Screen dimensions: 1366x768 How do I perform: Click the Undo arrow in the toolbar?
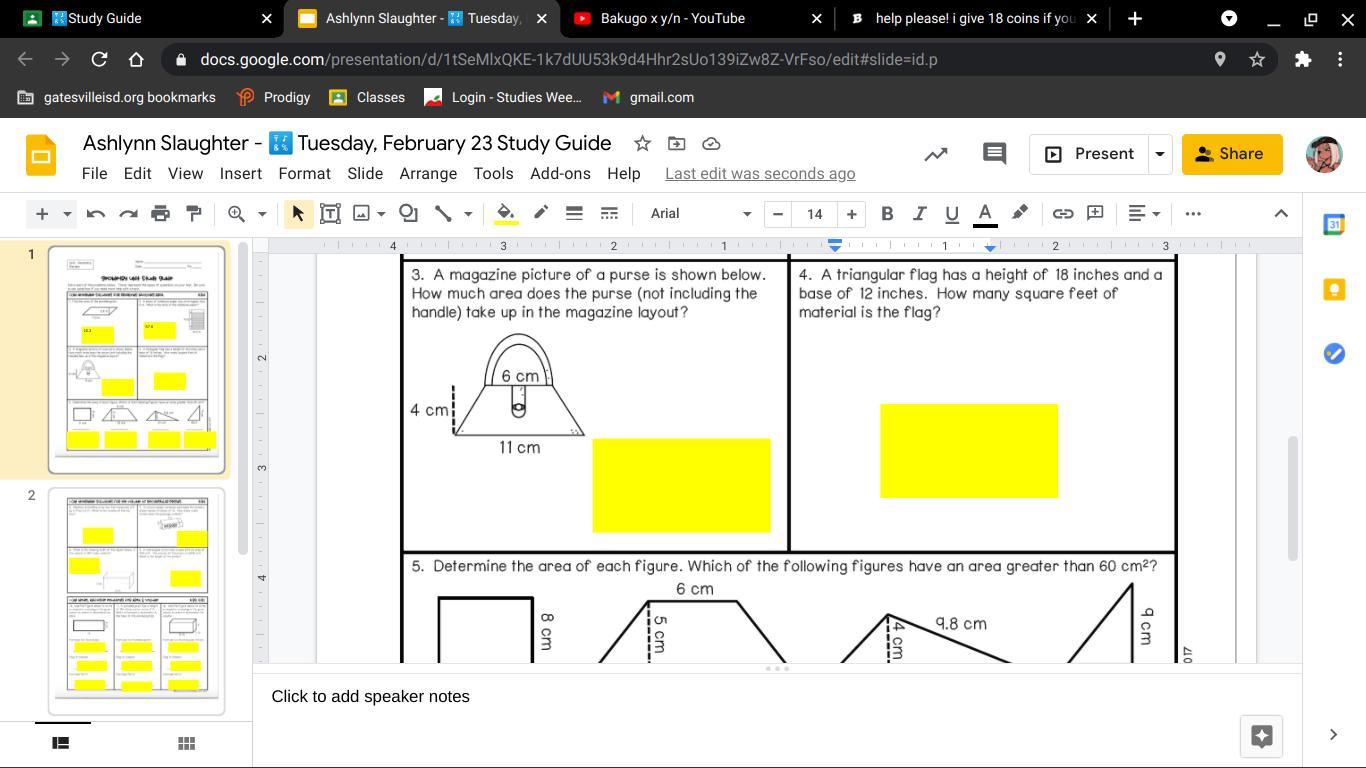click(x=96, y=213)
